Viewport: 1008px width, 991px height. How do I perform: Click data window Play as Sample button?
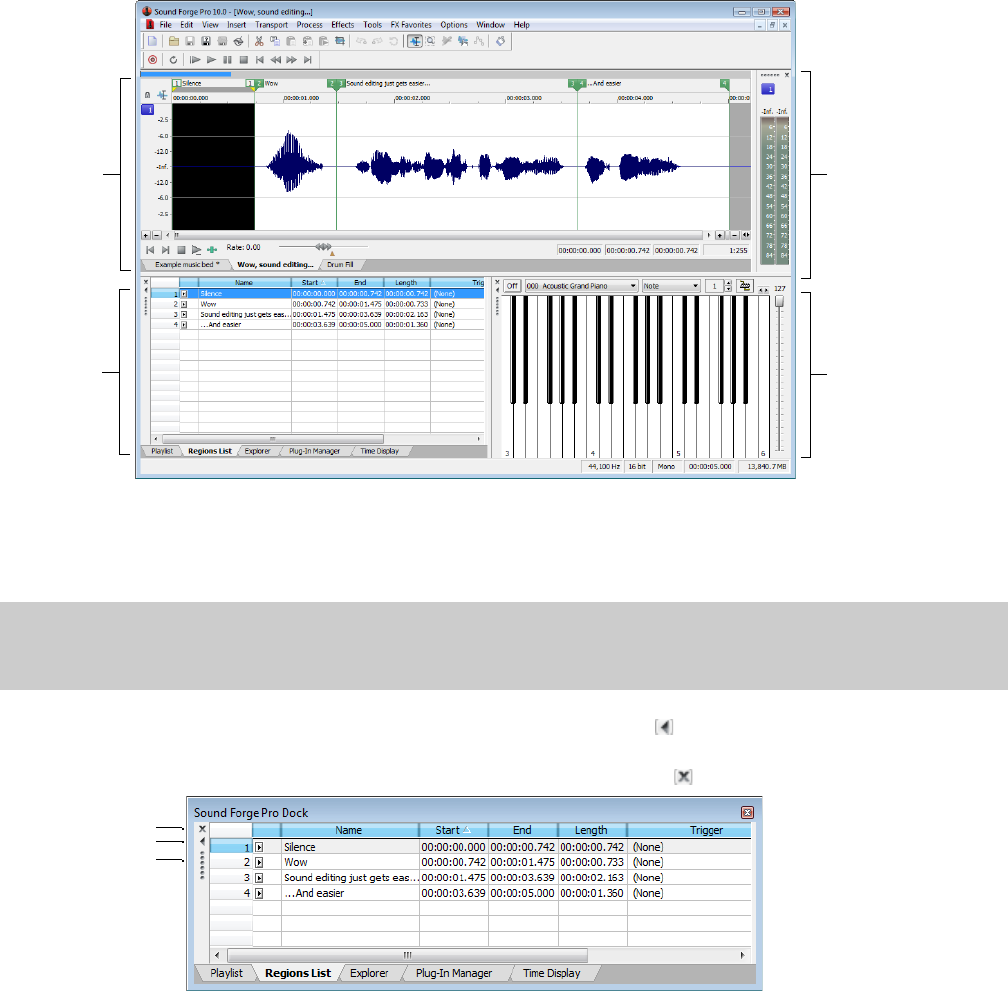point(196,250)
